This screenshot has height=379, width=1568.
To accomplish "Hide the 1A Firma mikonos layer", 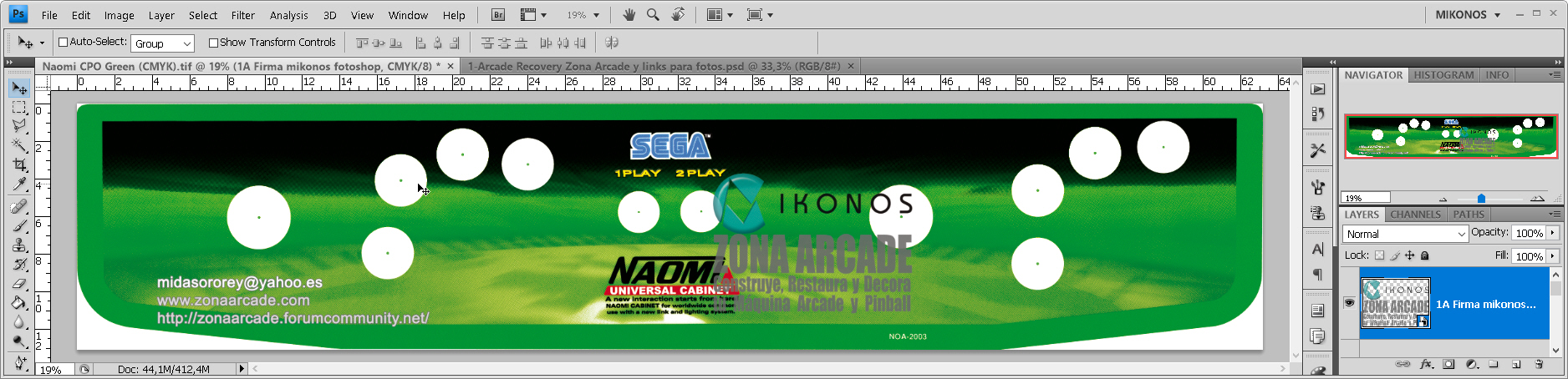I will [x=1349, y=303].
